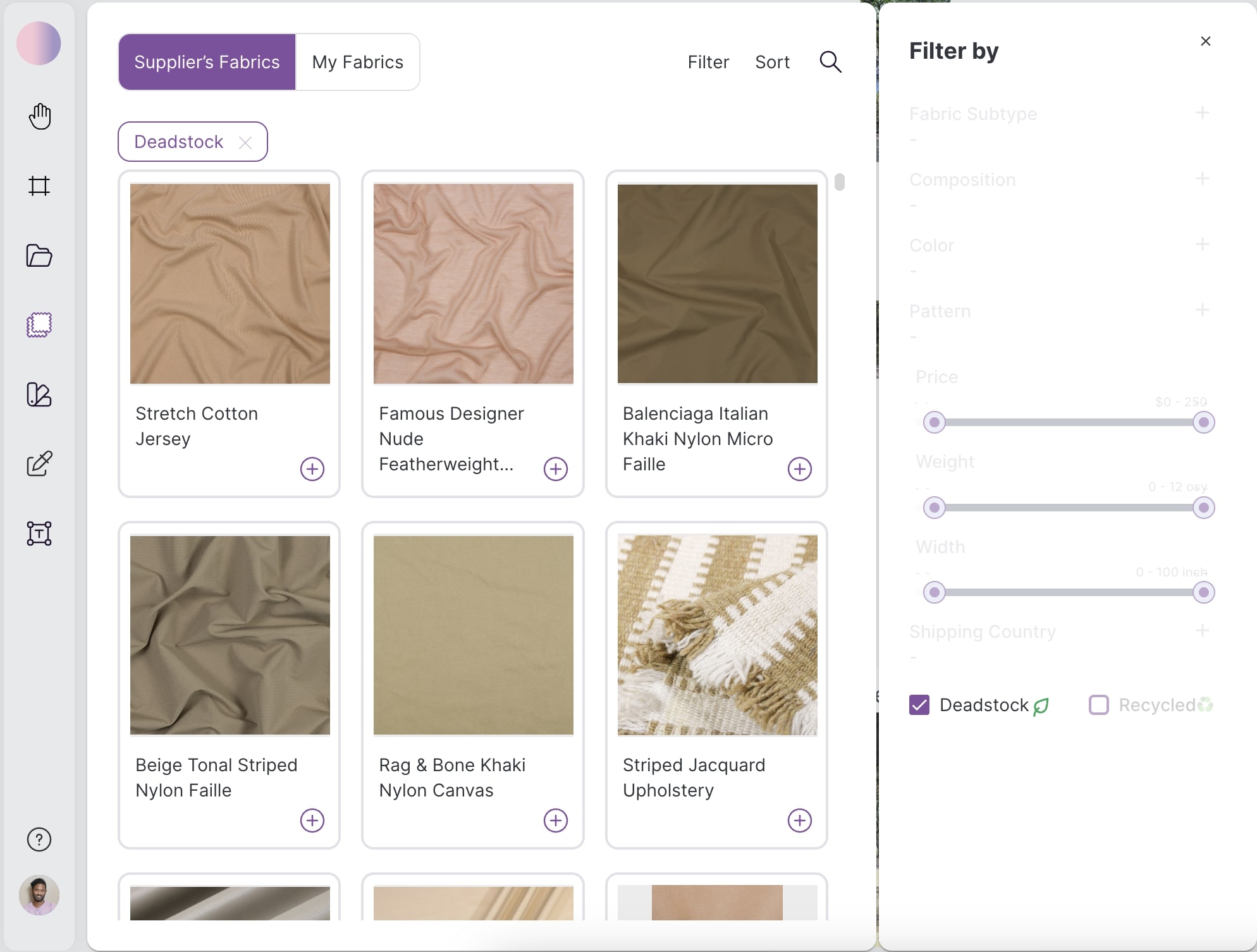Open the Sort menu
The image size is (1257, 952).
[x=772, y=61]
